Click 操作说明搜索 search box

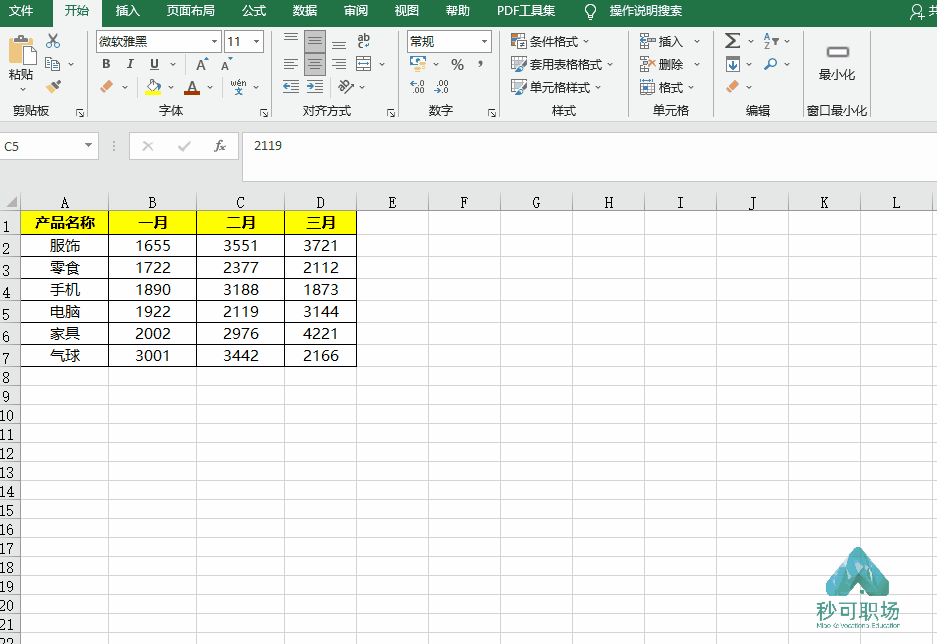pos(645,11)
